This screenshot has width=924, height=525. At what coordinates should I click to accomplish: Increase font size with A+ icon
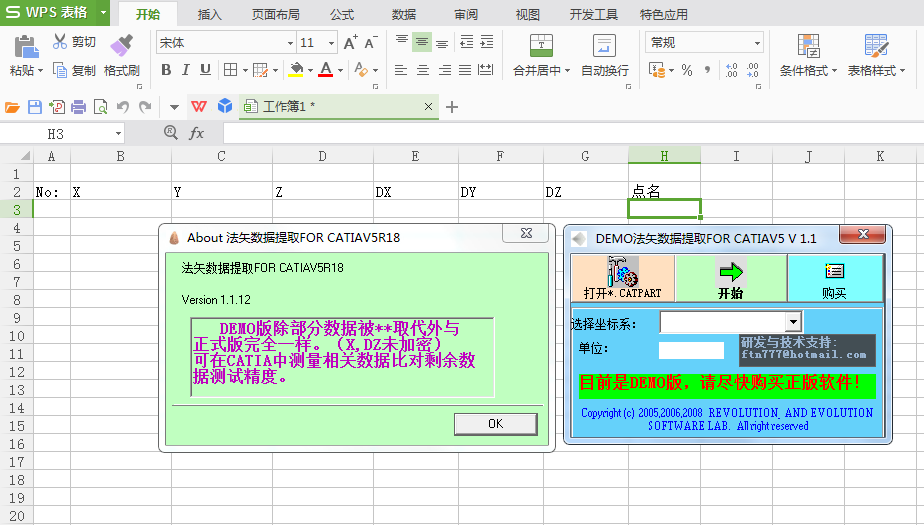tap(350, 42)
